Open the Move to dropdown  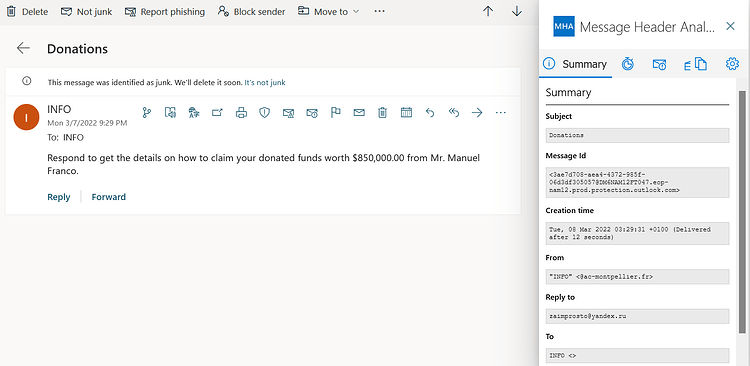[x=328, y=11]
